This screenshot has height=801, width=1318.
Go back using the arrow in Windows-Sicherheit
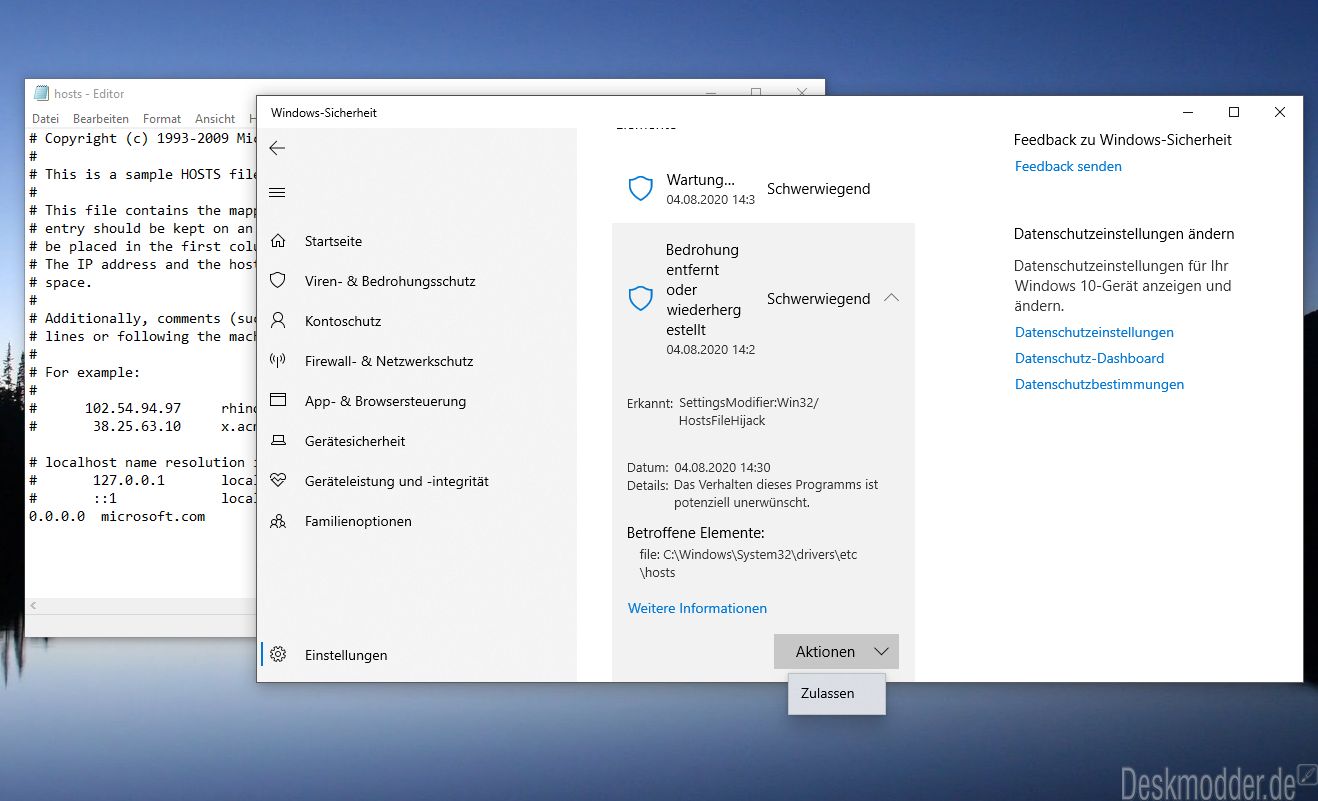tap(277, 148)
